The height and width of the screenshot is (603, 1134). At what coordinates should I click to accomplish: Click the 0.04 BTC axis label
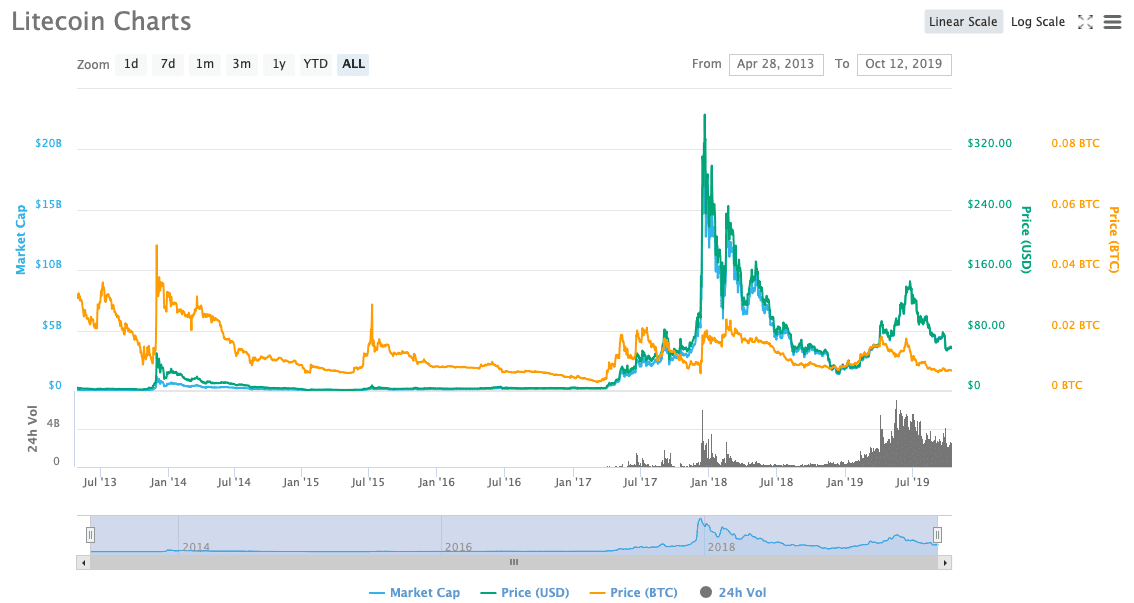pyautogui.click(x=1075, y=264)
